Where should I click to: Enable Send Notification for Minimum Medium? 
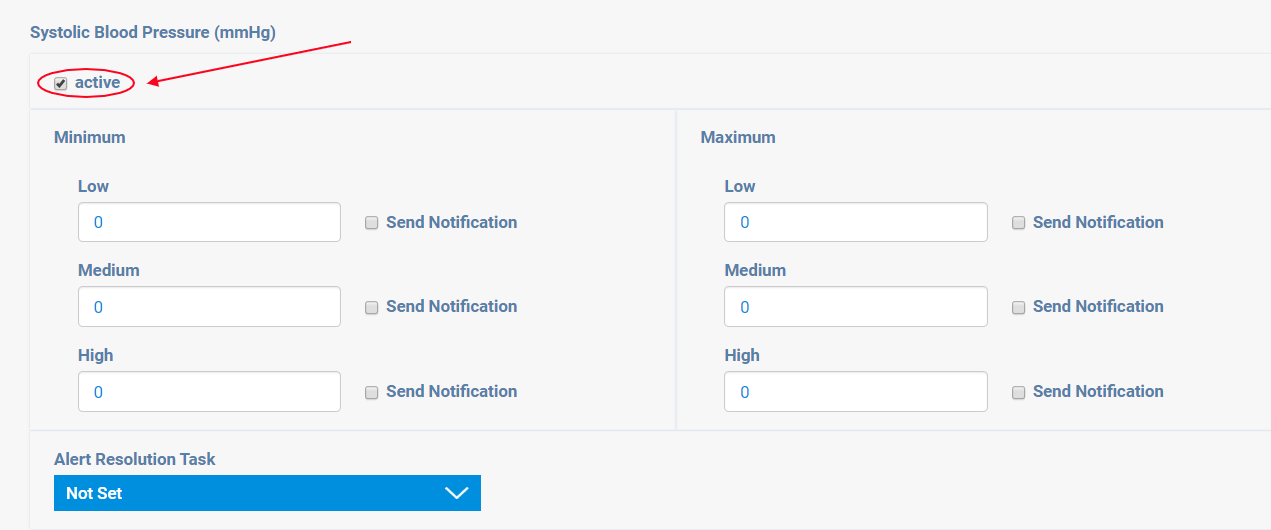(371, 307)
